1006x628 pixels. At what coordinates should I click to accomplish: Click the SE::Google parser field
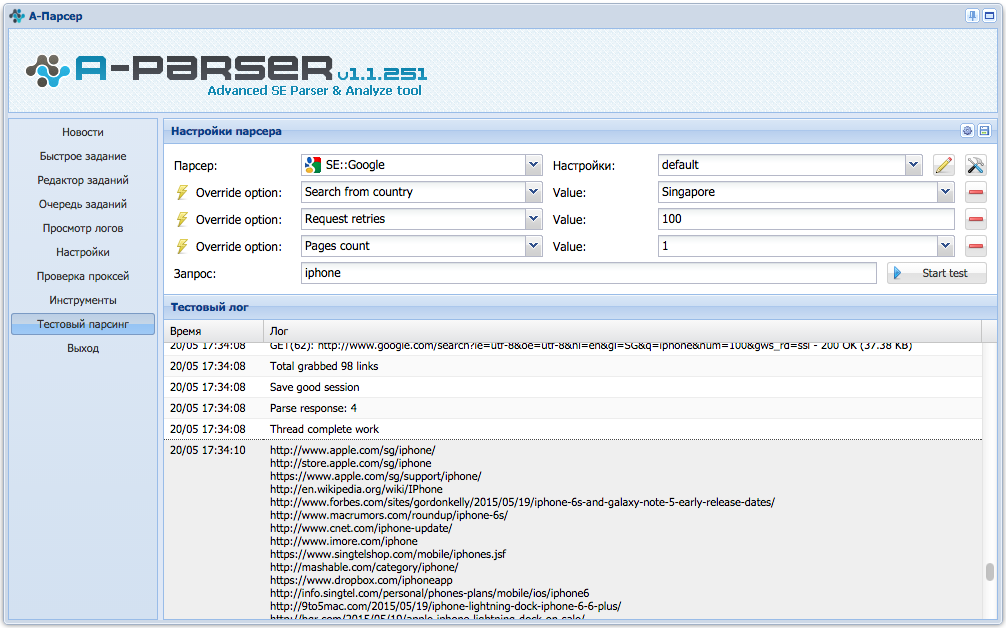413,165
